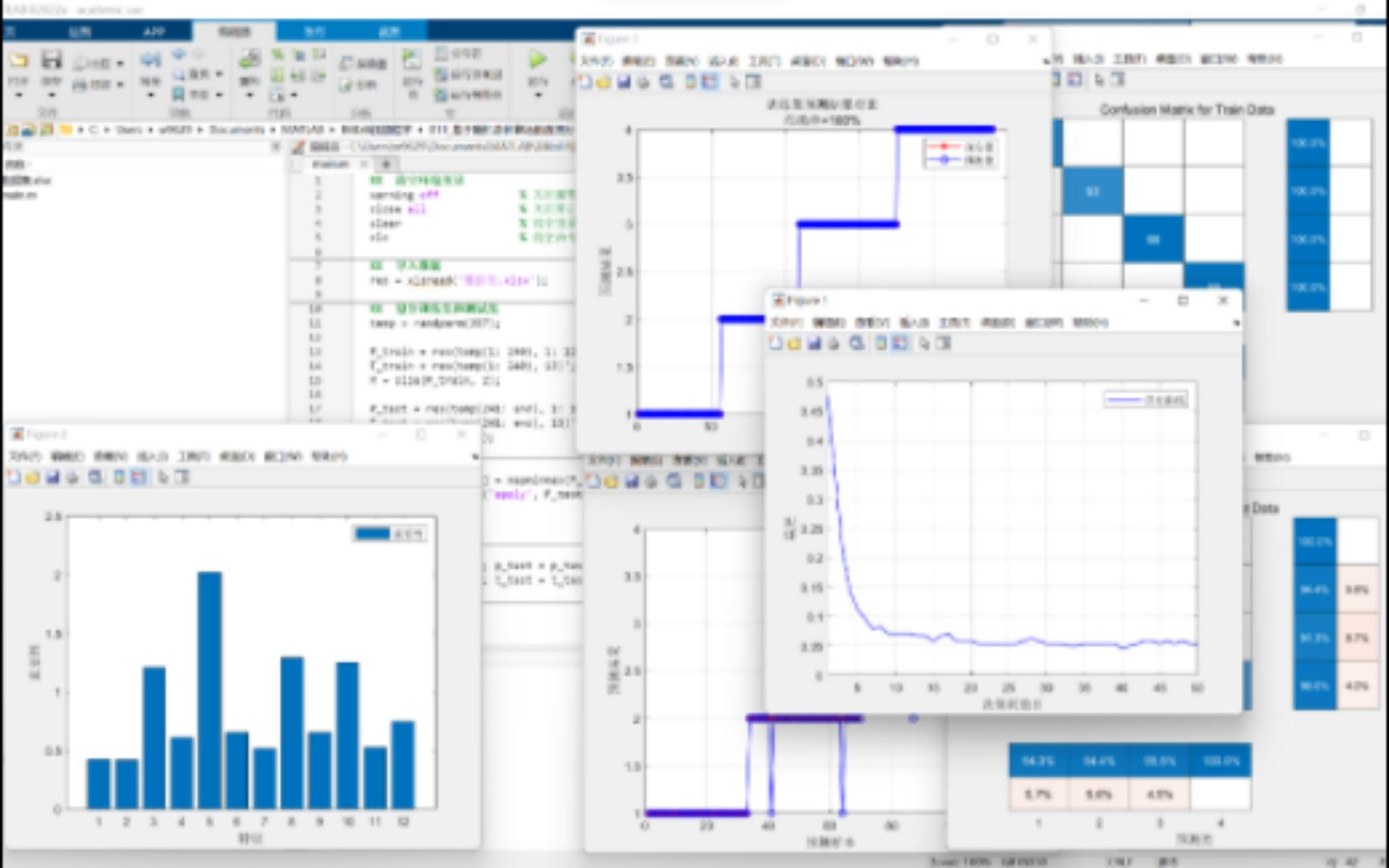Toggle Insert Legend in the Figure 1 toolbar
The width and height of the screenshot is (1389, 868).
point(900,343)
